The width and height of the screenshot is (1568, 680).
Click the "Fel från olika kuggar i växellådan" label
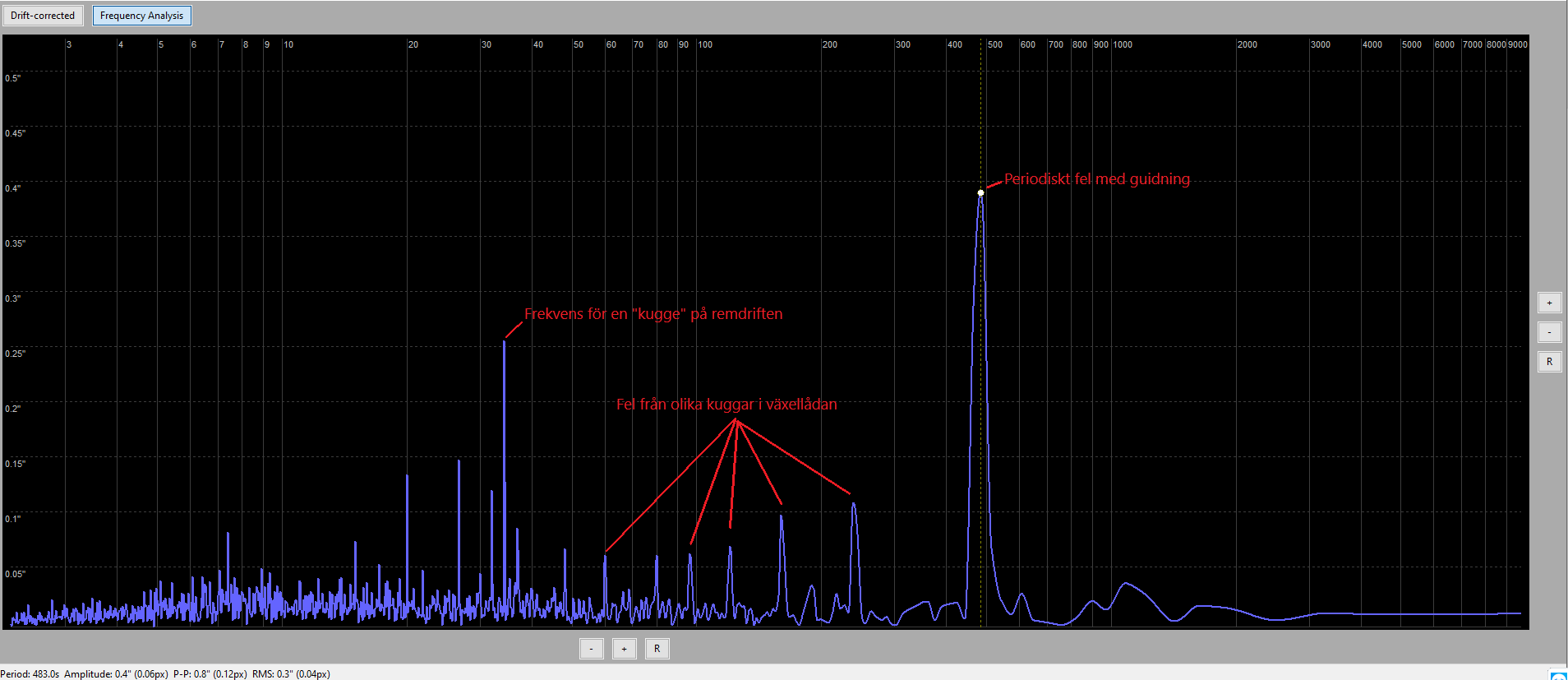click(x=726, y=405)
